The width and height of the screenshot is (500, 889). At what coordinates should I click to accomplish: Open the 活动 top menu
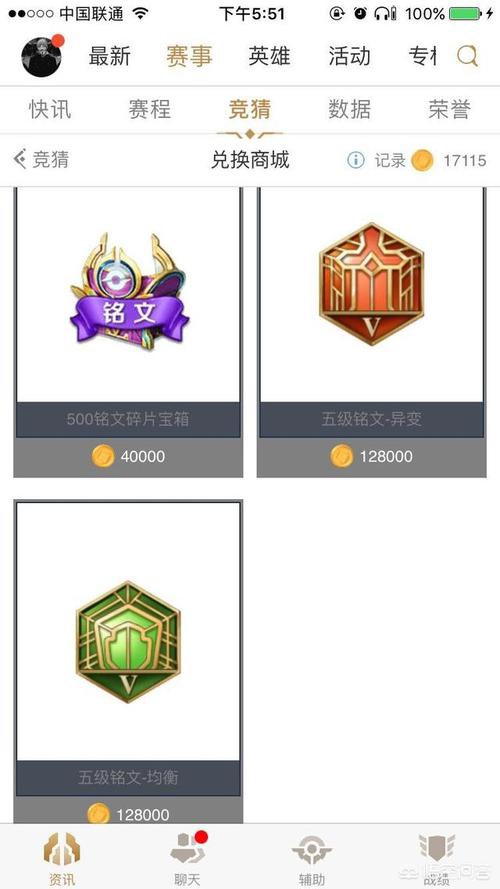click(x=350, y=56)
